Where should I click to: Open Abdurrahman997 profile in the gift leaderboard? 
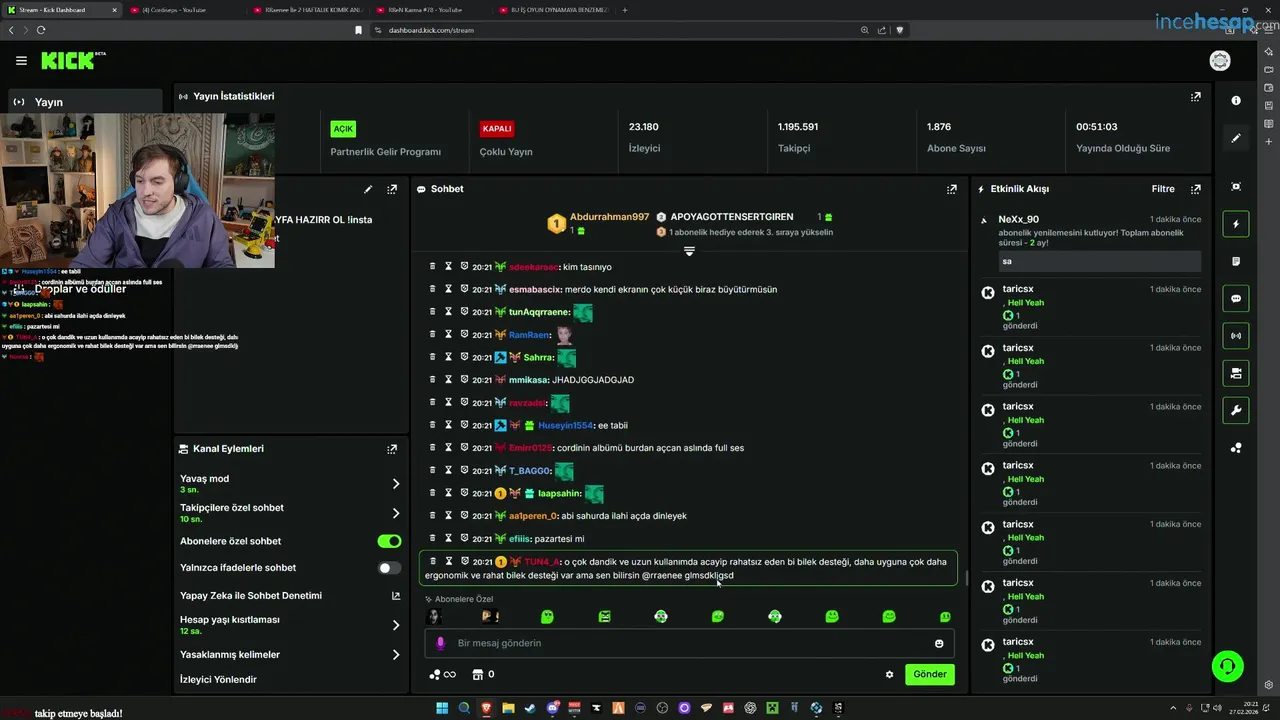point(609,217)
